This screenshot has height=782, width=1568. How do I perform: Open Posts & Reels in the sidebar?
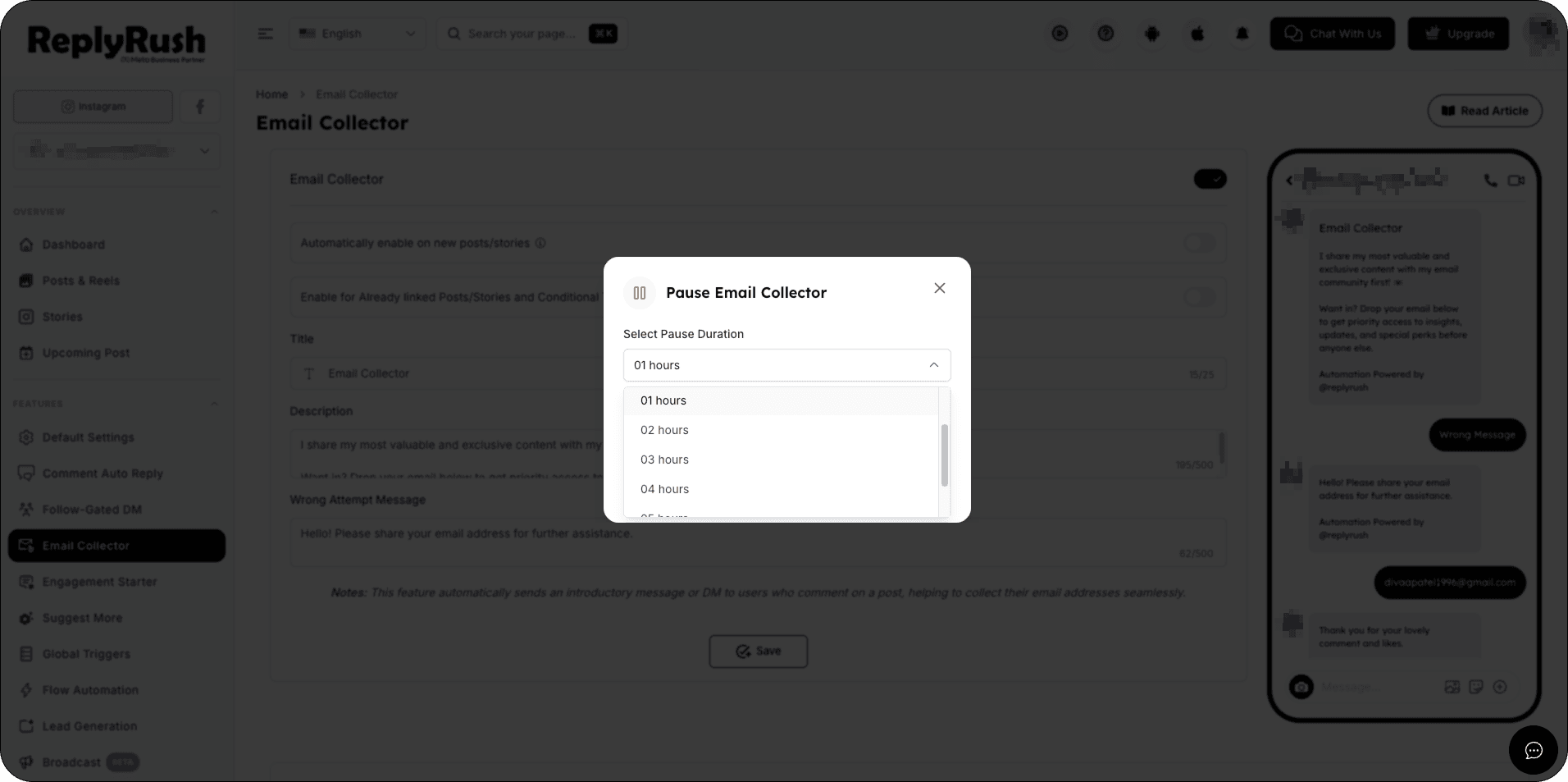[116, 281]
